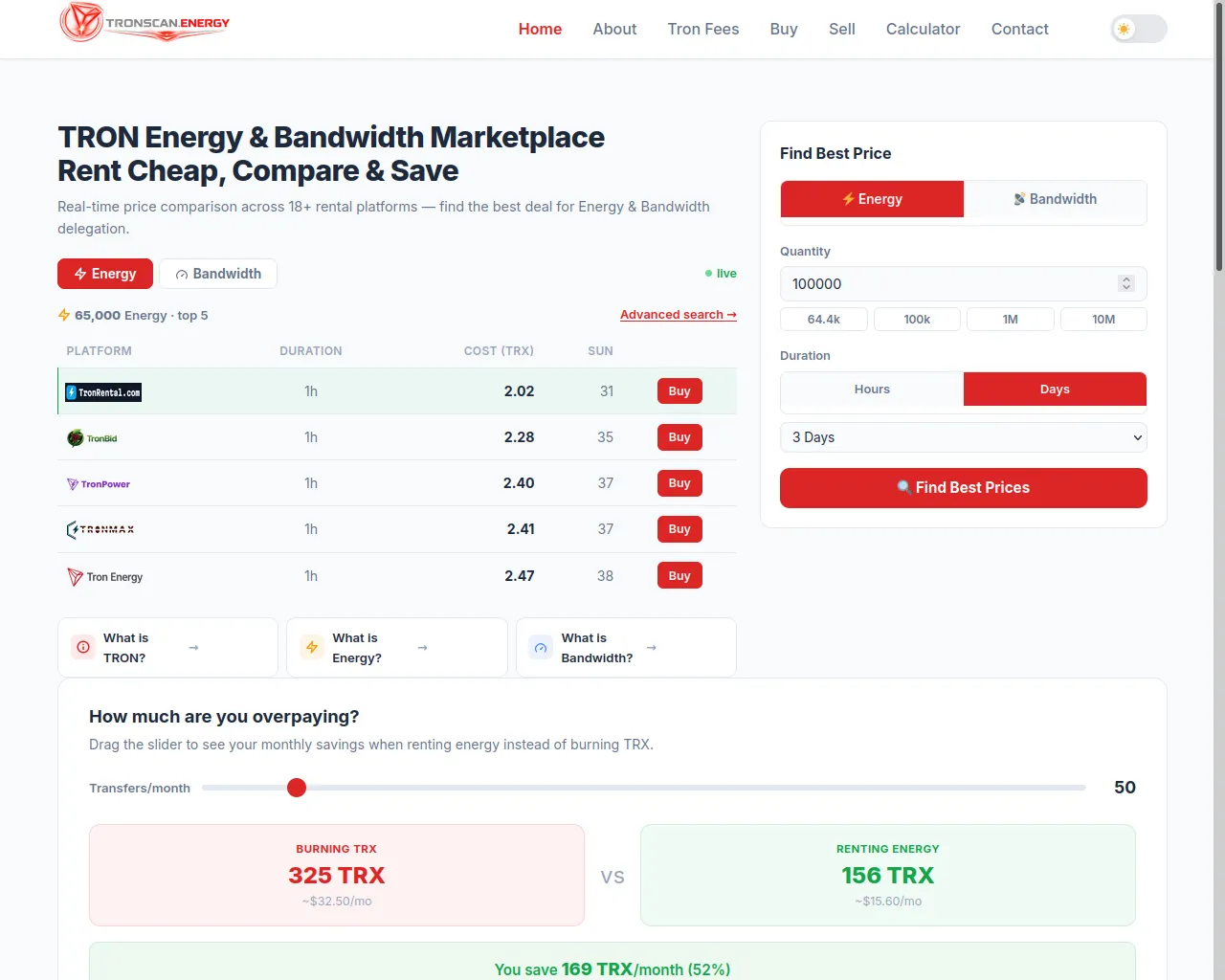
Task: Open the Advanced search link
Action: tap(679, 315)
